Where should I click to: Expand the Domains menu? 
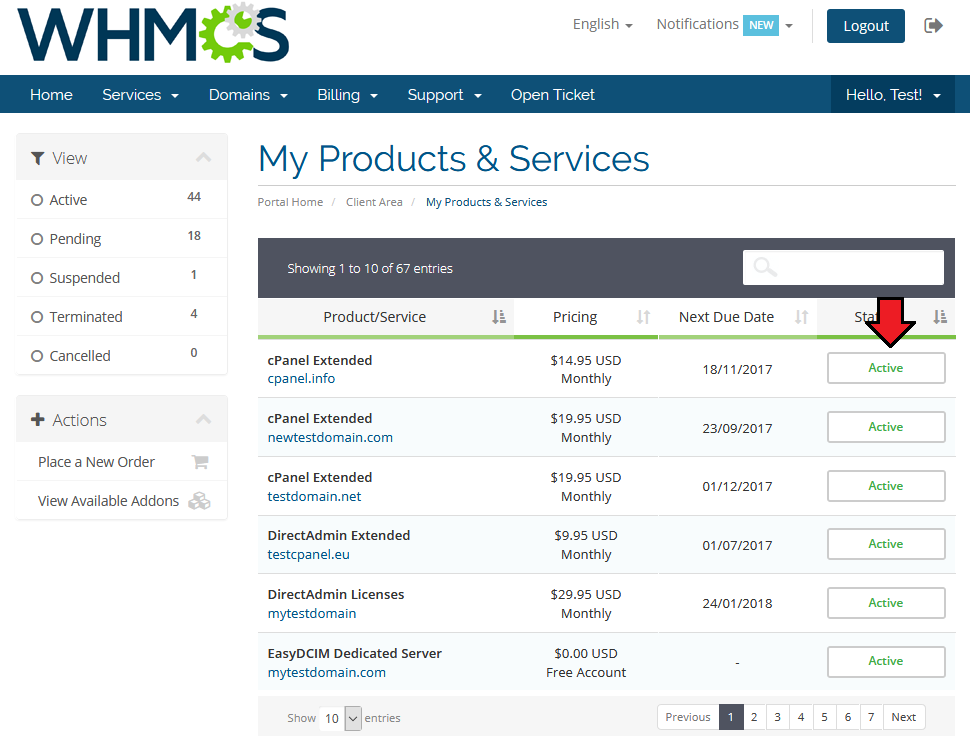[248, 95]
